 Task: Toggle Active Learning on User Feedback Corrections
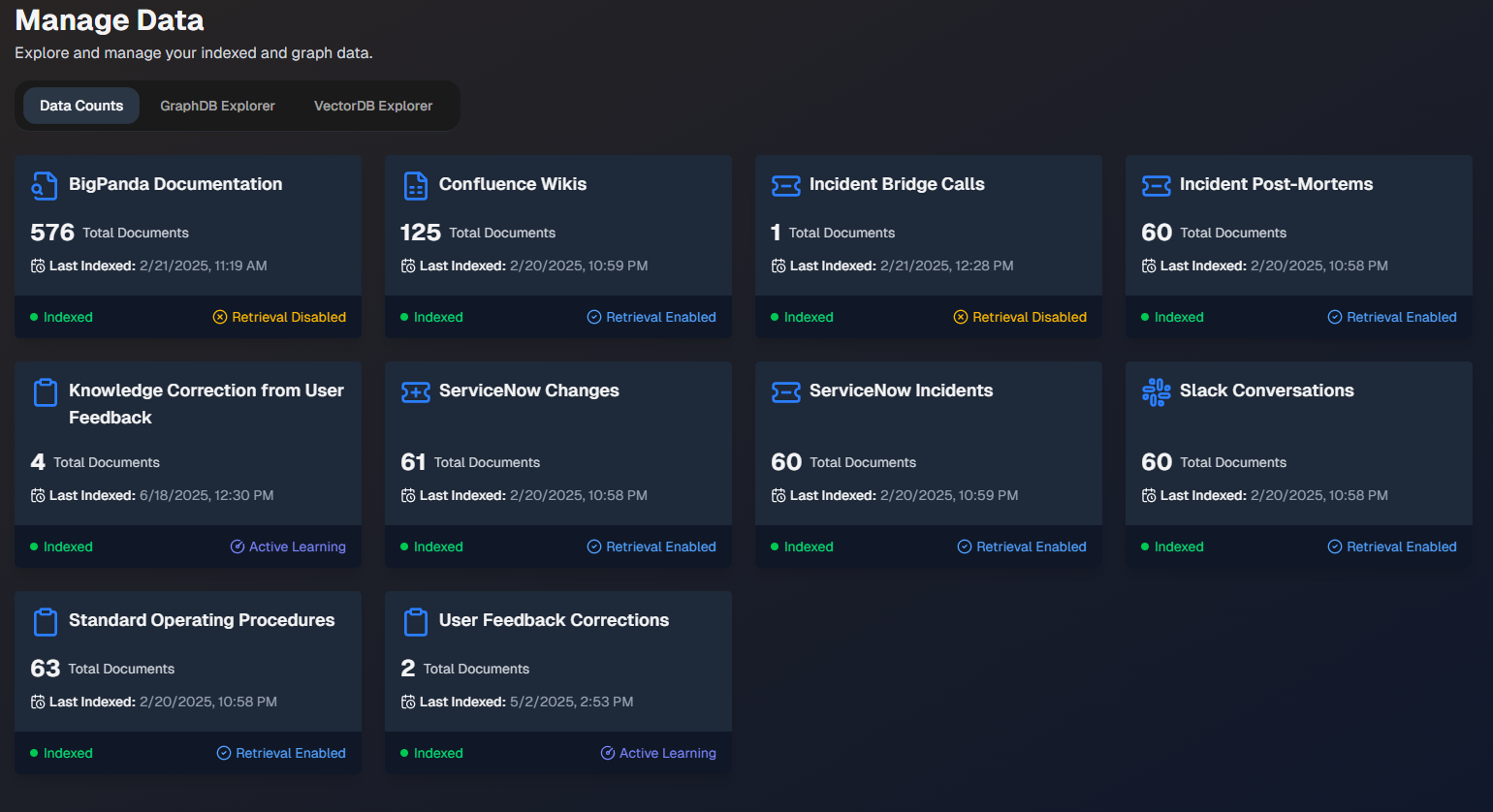pos(658,753)
